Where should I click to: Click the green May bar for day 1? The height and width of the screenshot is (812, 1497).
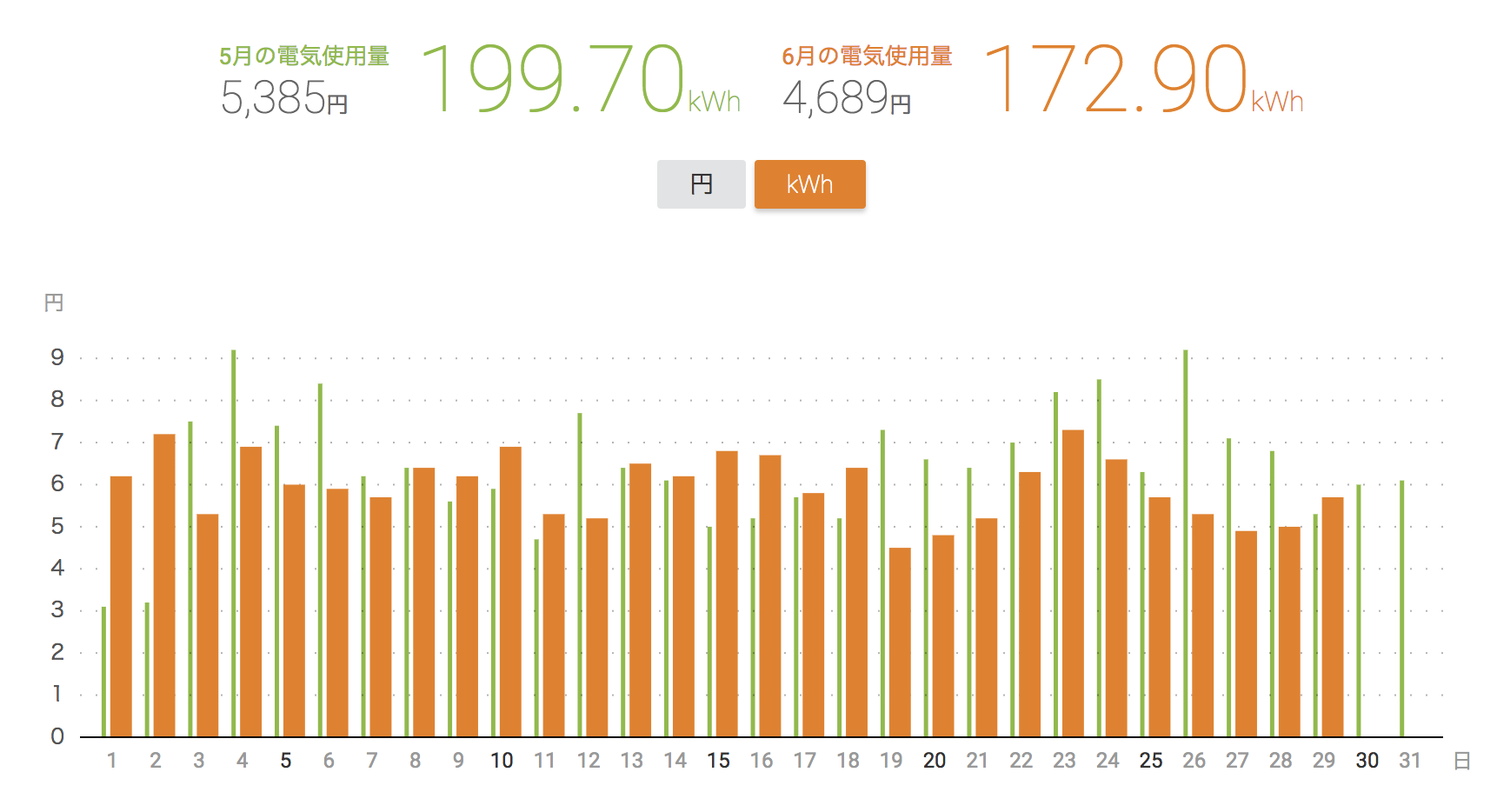[x=104, y=672]
